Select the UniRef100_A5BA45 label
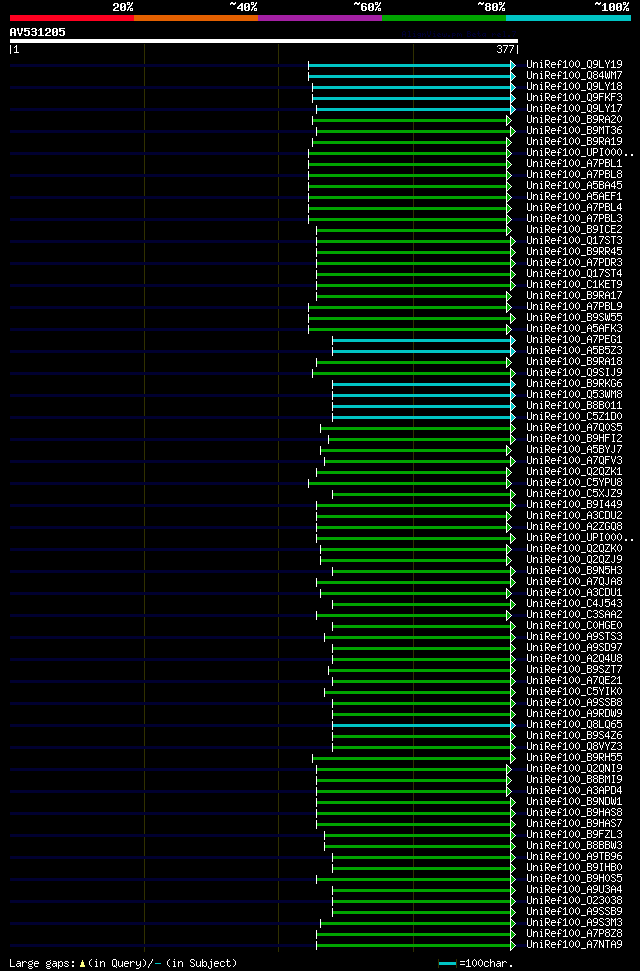 click(x=574, y=186)
